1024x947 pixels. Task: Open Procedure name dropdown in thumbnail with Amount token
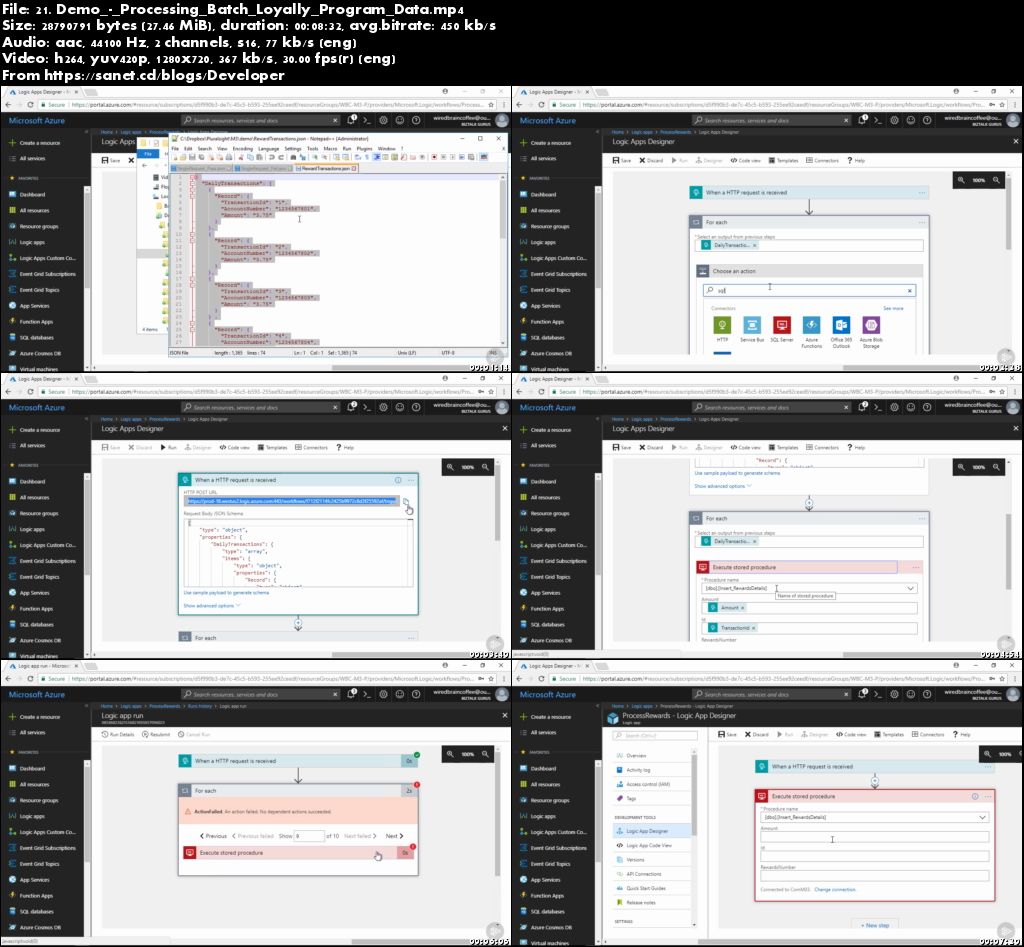pyautogui.click(x=910, y=588)
